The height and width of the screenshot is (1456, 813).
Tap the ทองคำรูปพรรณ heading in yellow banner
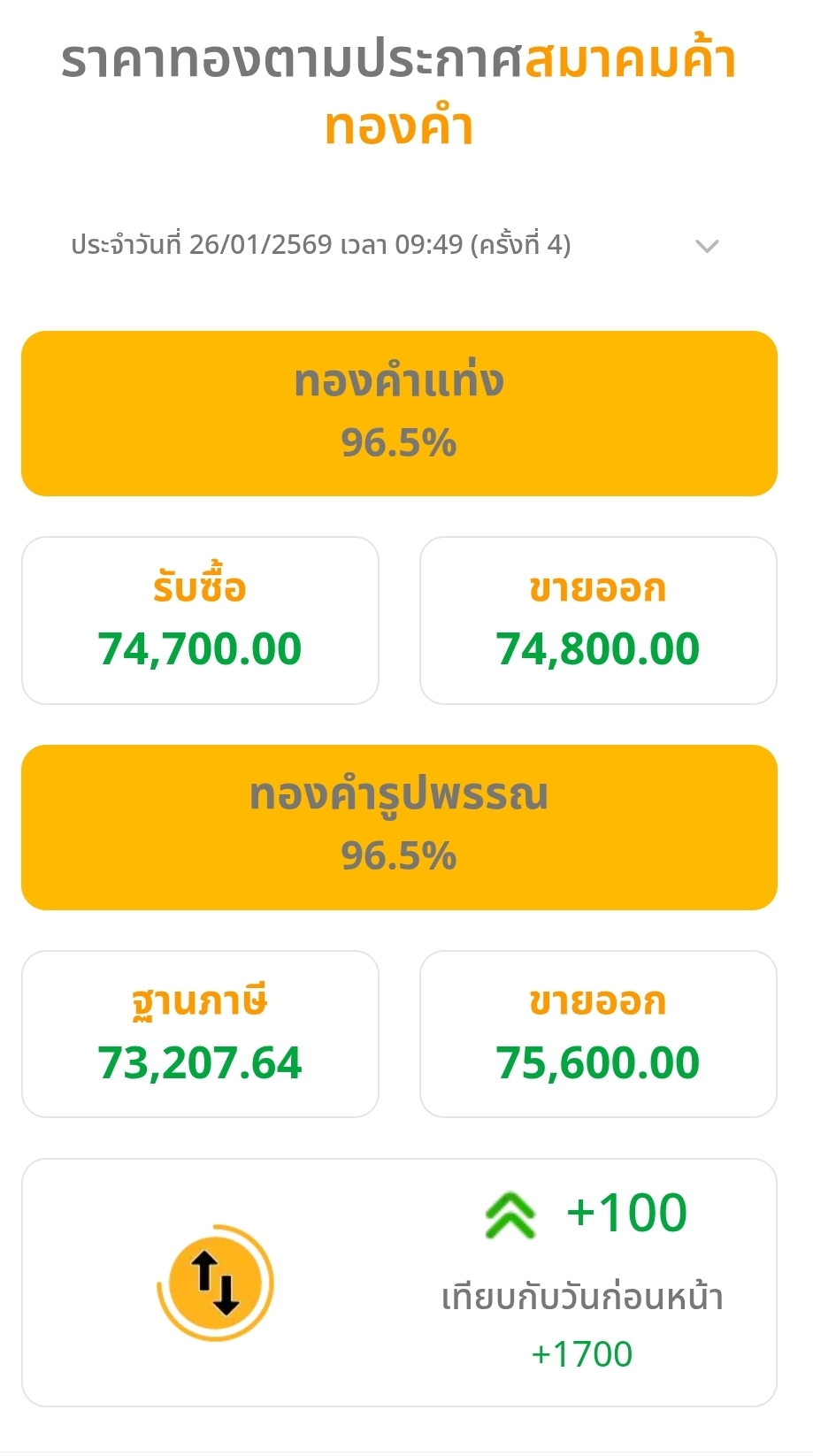coord(399,794)
